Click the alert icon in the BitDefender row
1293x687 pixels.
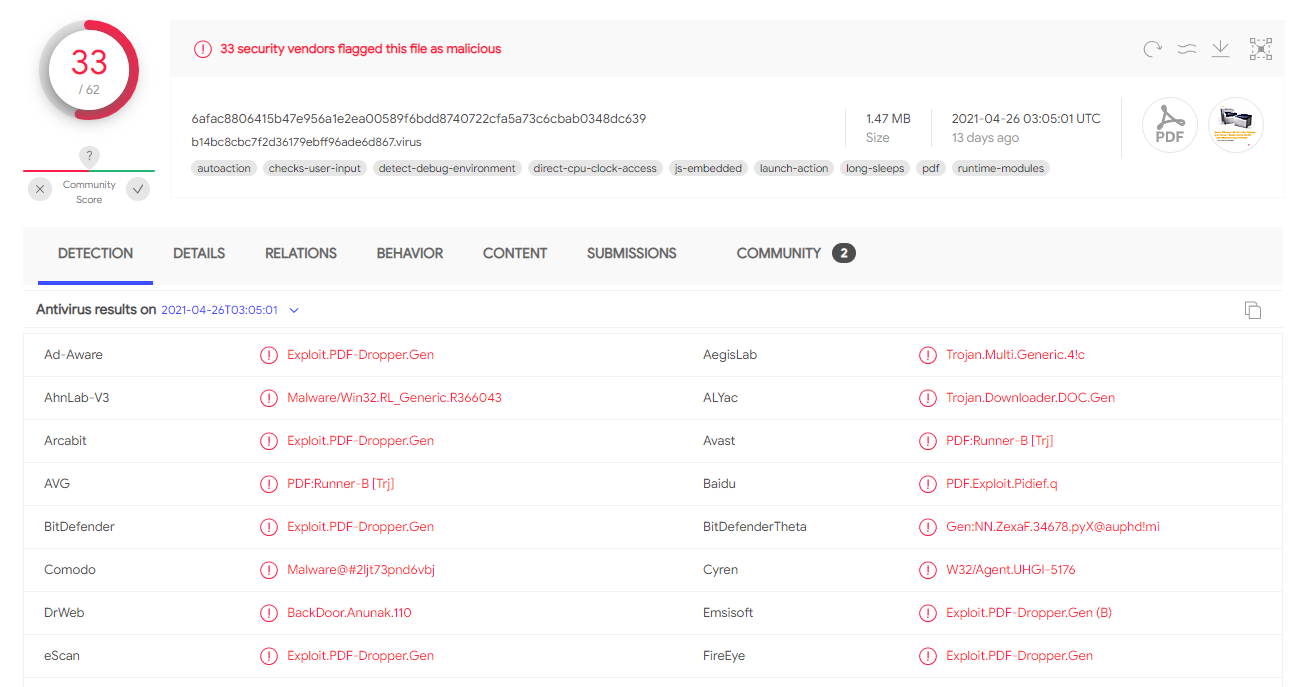tap(269, 527)
